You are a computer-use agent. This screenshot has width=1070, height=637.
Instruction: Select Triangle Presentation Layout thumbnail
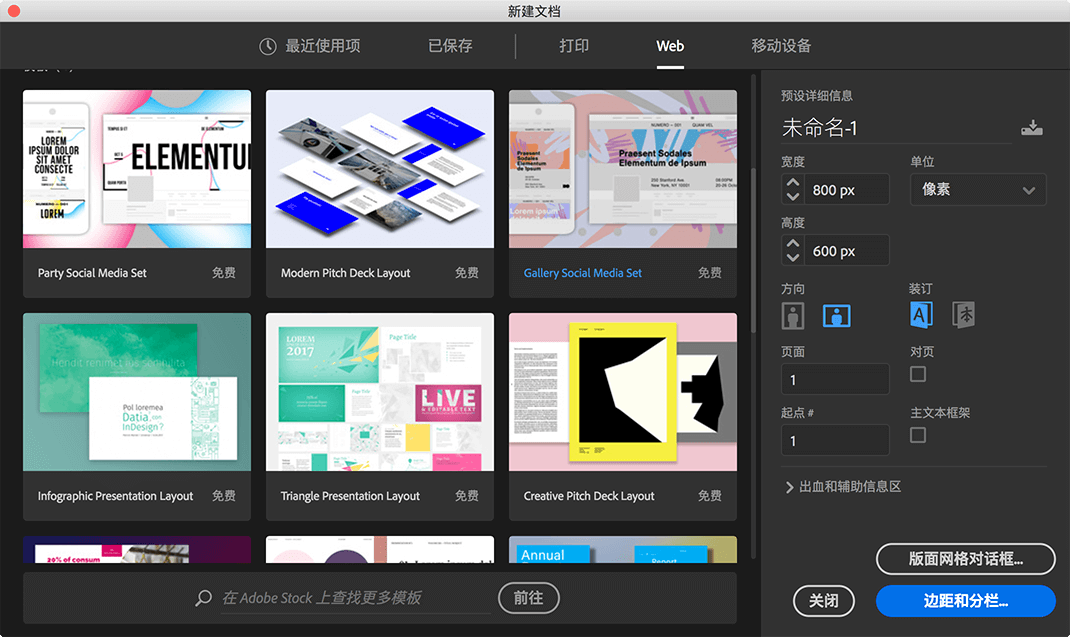tap(380, 392)
